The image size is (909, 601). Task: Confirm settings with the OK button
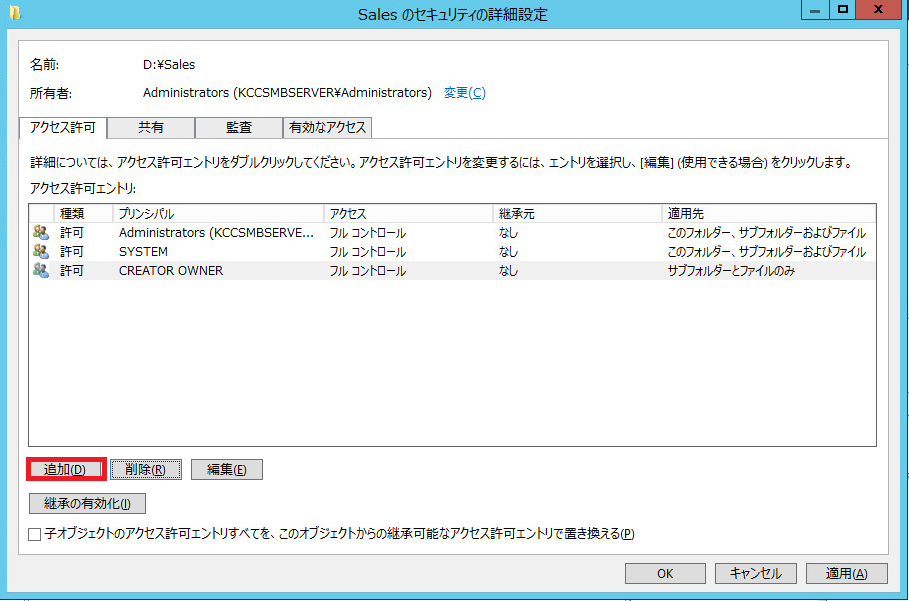pos(663,573)
